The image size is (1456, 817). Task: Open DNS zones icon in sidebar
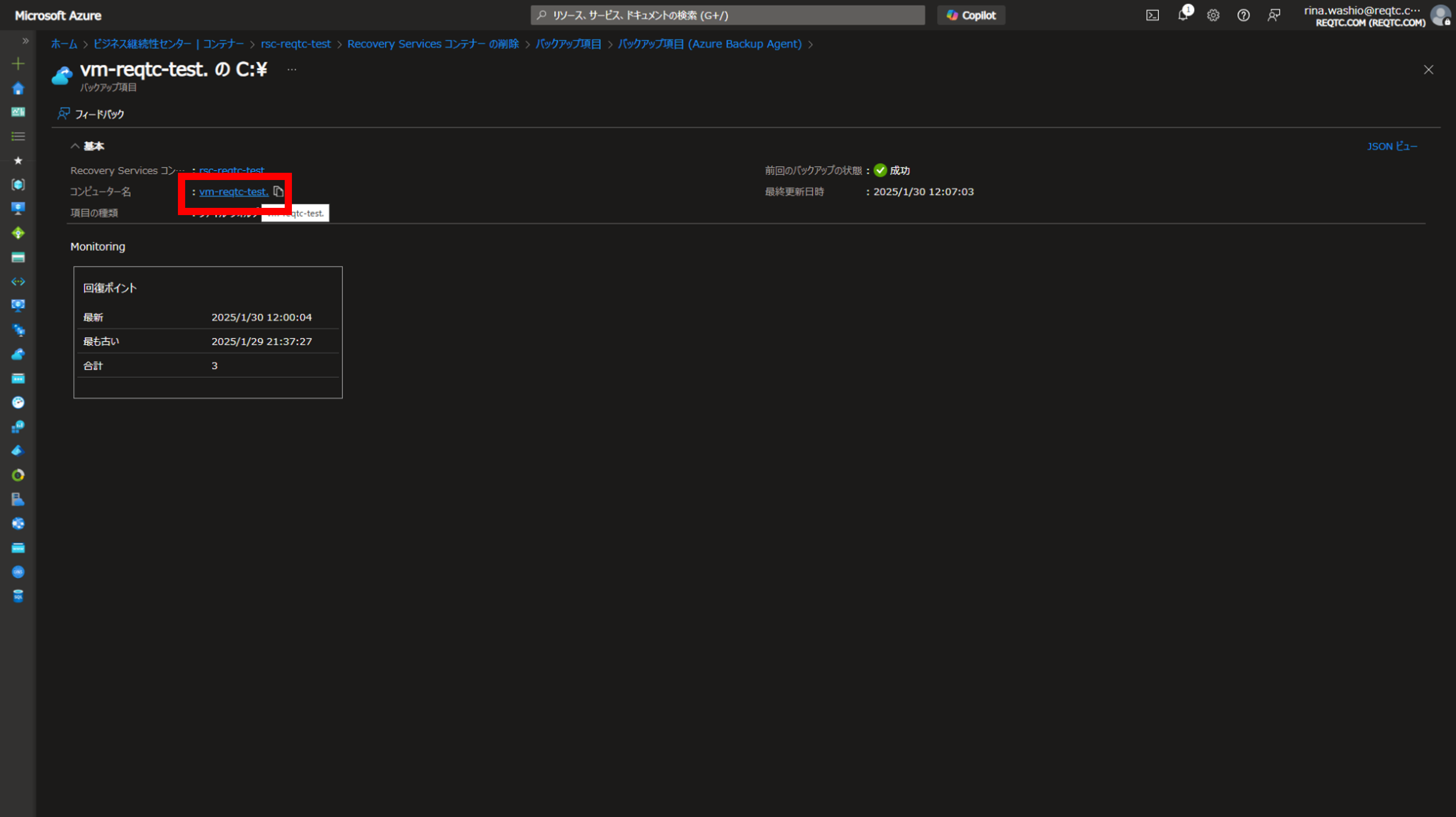(x=18, y=571)
